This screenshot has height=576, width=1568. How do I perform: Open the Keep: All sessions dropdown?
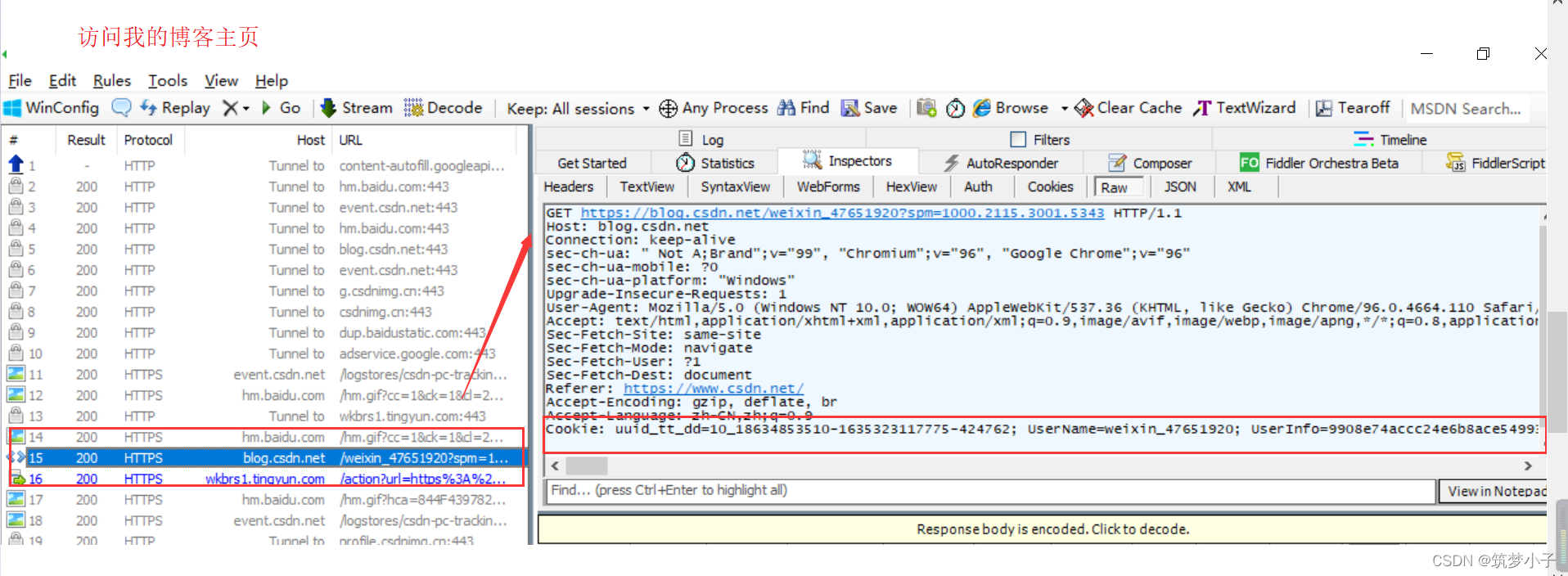tap(578, 109)
